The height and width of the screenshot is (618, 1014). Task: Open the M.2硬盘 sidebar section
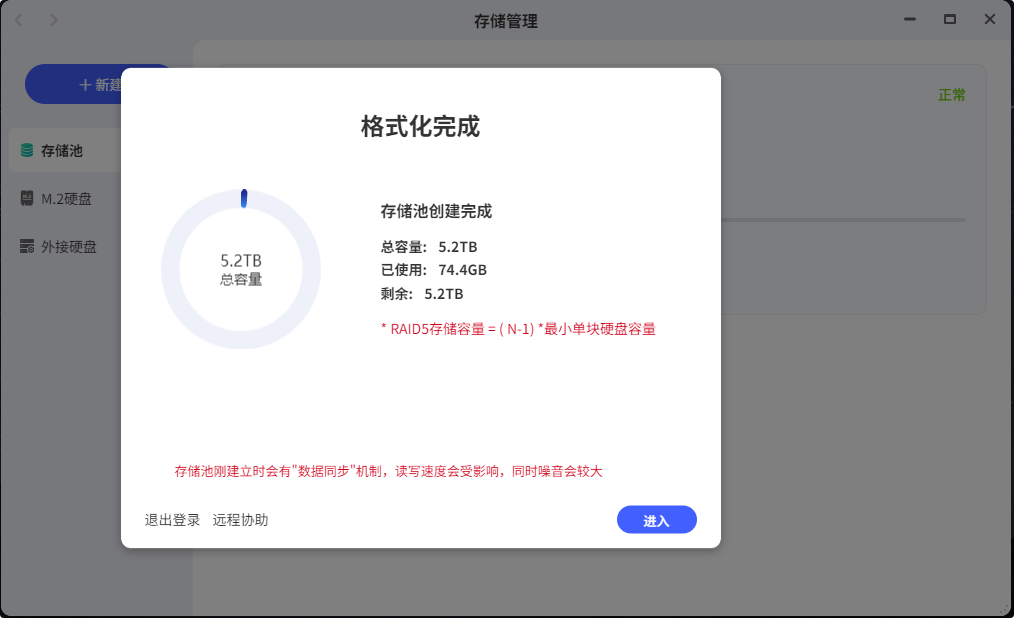(65, 198)
